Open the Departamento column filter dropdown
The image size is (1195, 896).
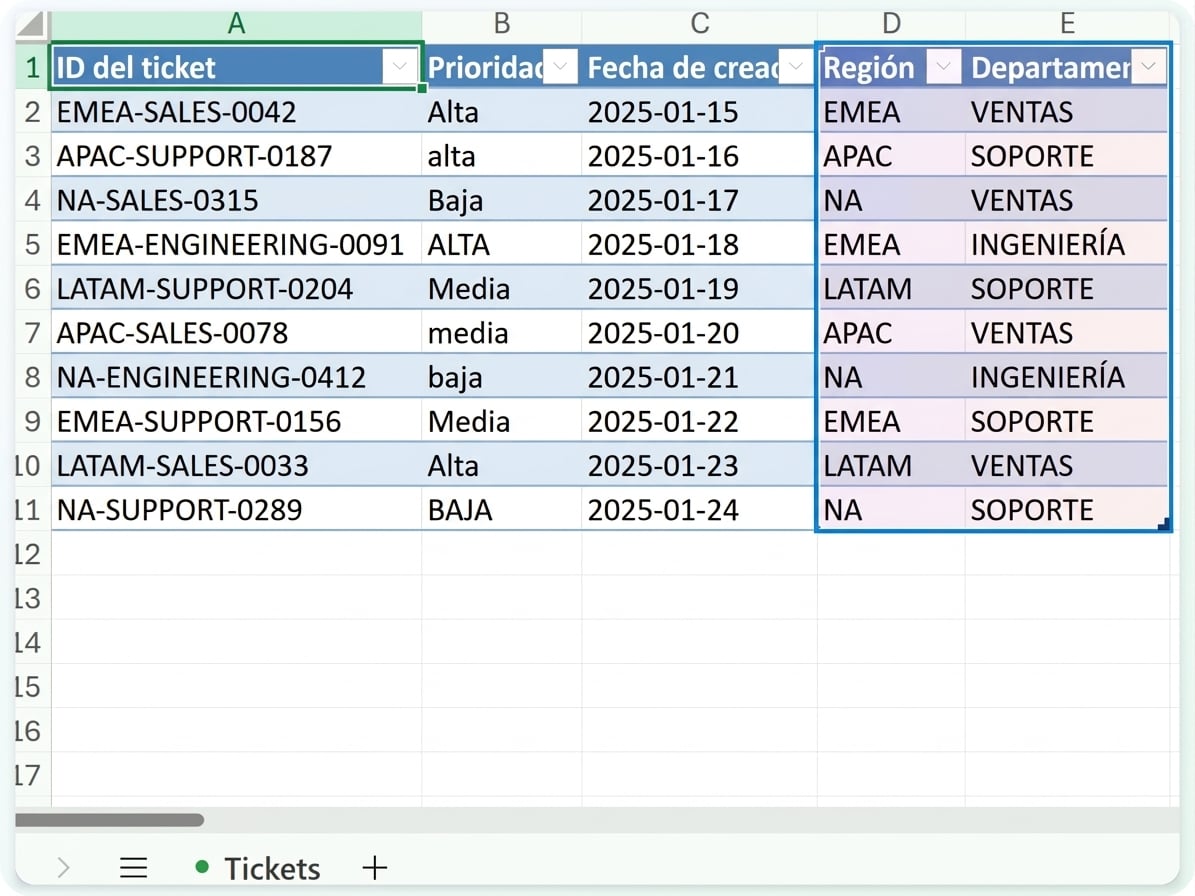click(x=1149, y=67)
